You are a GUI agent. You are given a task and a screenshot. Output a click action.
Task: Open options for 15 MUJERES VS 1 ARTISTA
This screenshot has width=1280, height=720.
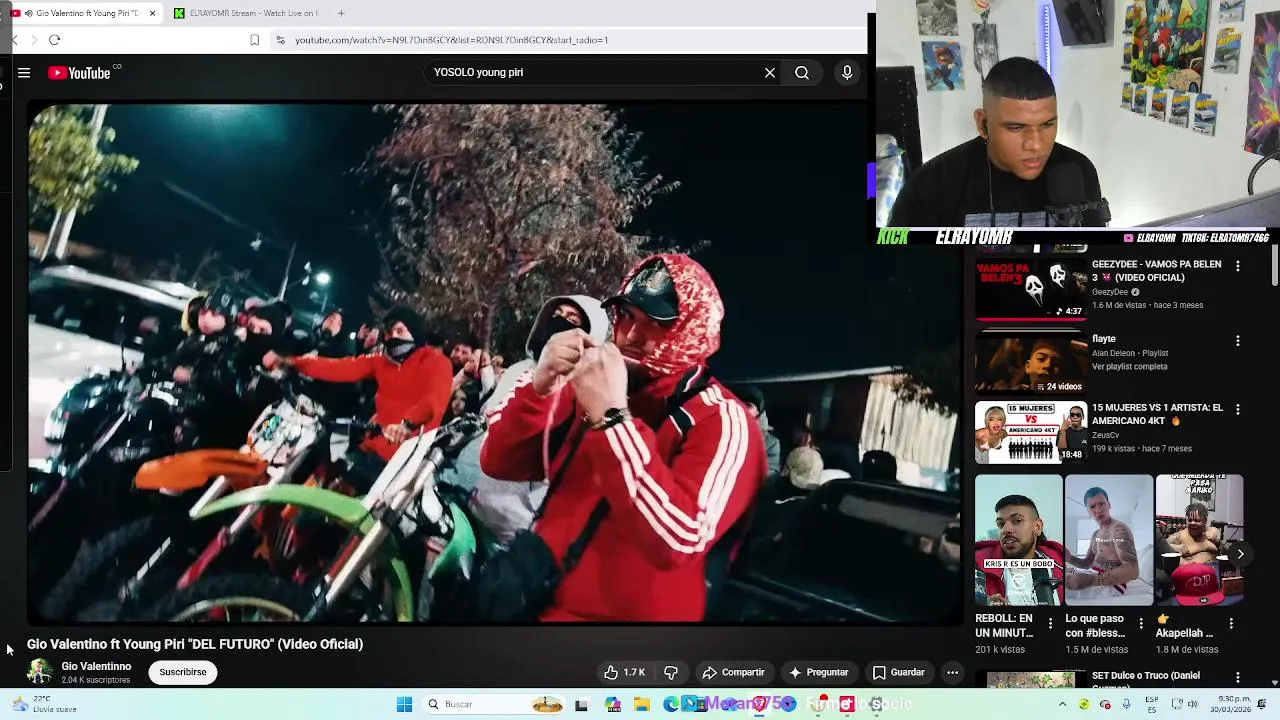coord(1238,410)
